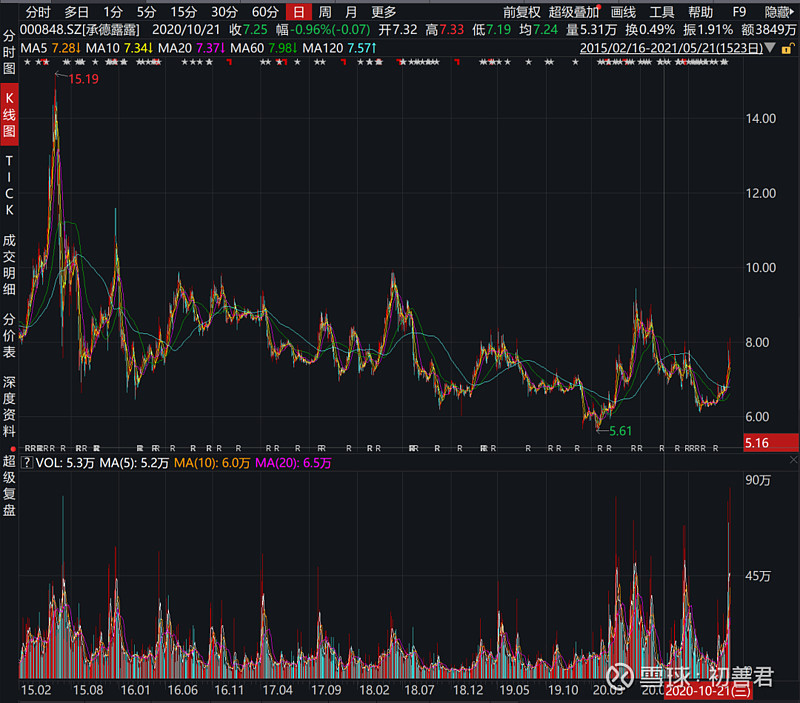Toggle the yellow lock icon

click(x=787, y=48)
